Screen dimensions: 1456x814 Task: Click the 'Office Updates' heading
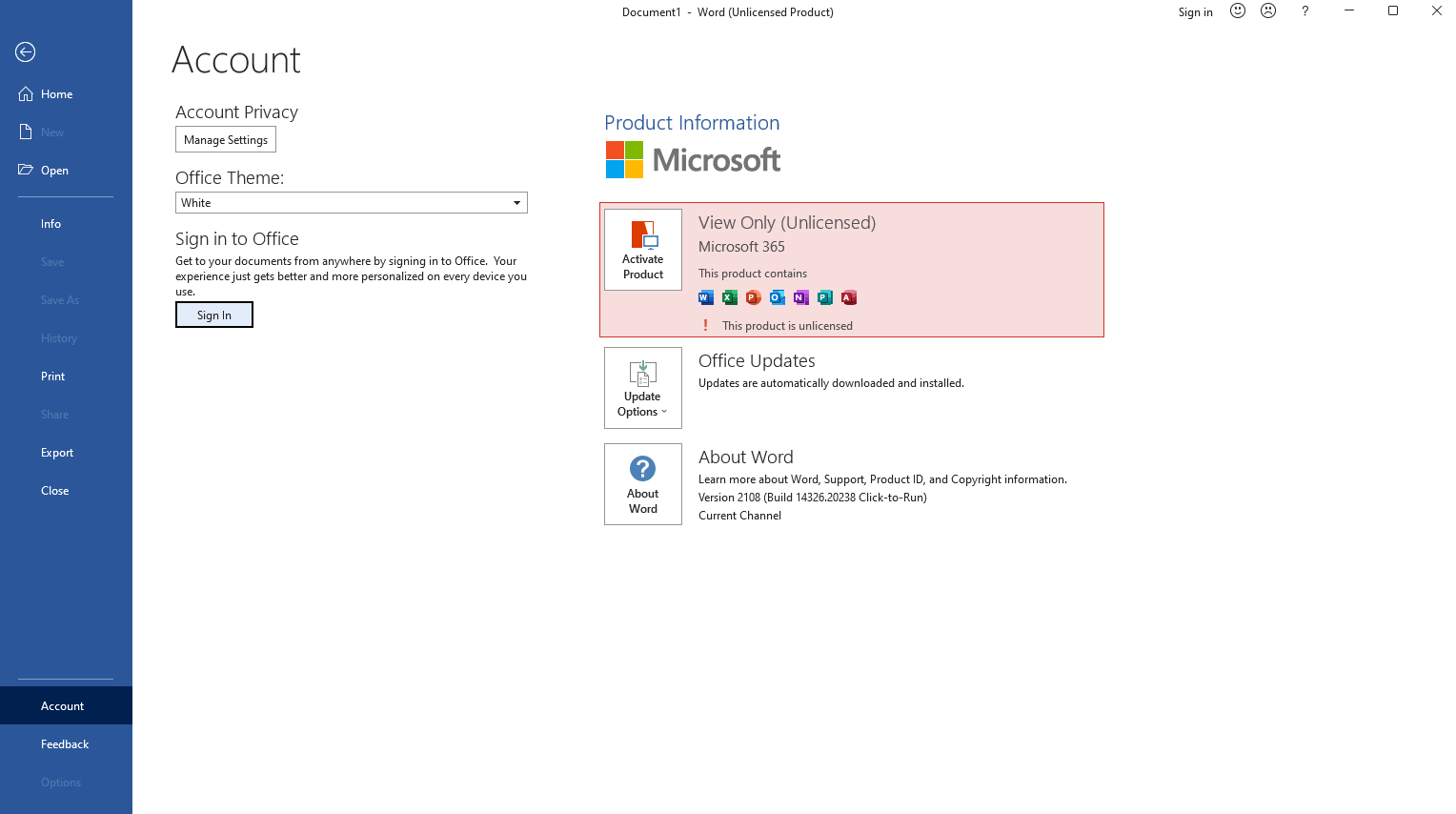point(757,361)
